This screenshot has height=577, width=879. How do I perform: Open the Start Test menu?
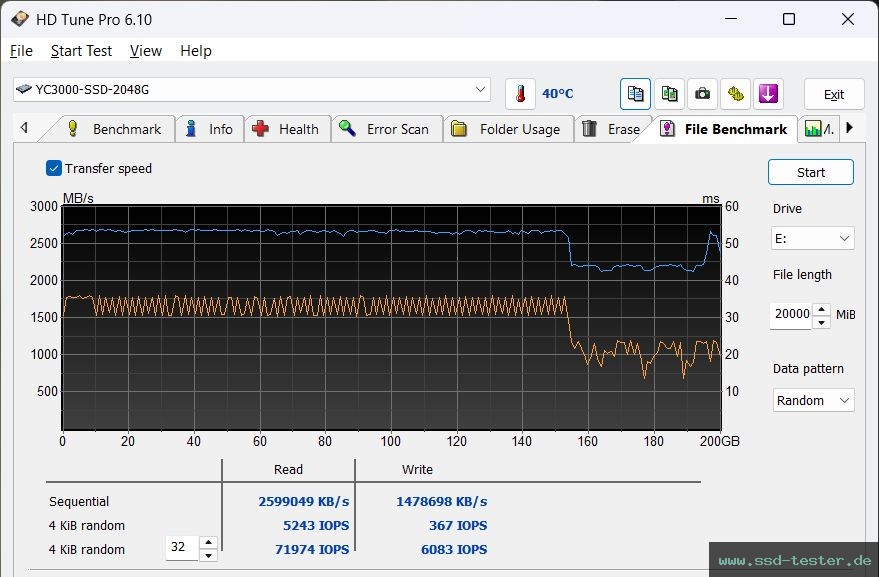point(81,50)
